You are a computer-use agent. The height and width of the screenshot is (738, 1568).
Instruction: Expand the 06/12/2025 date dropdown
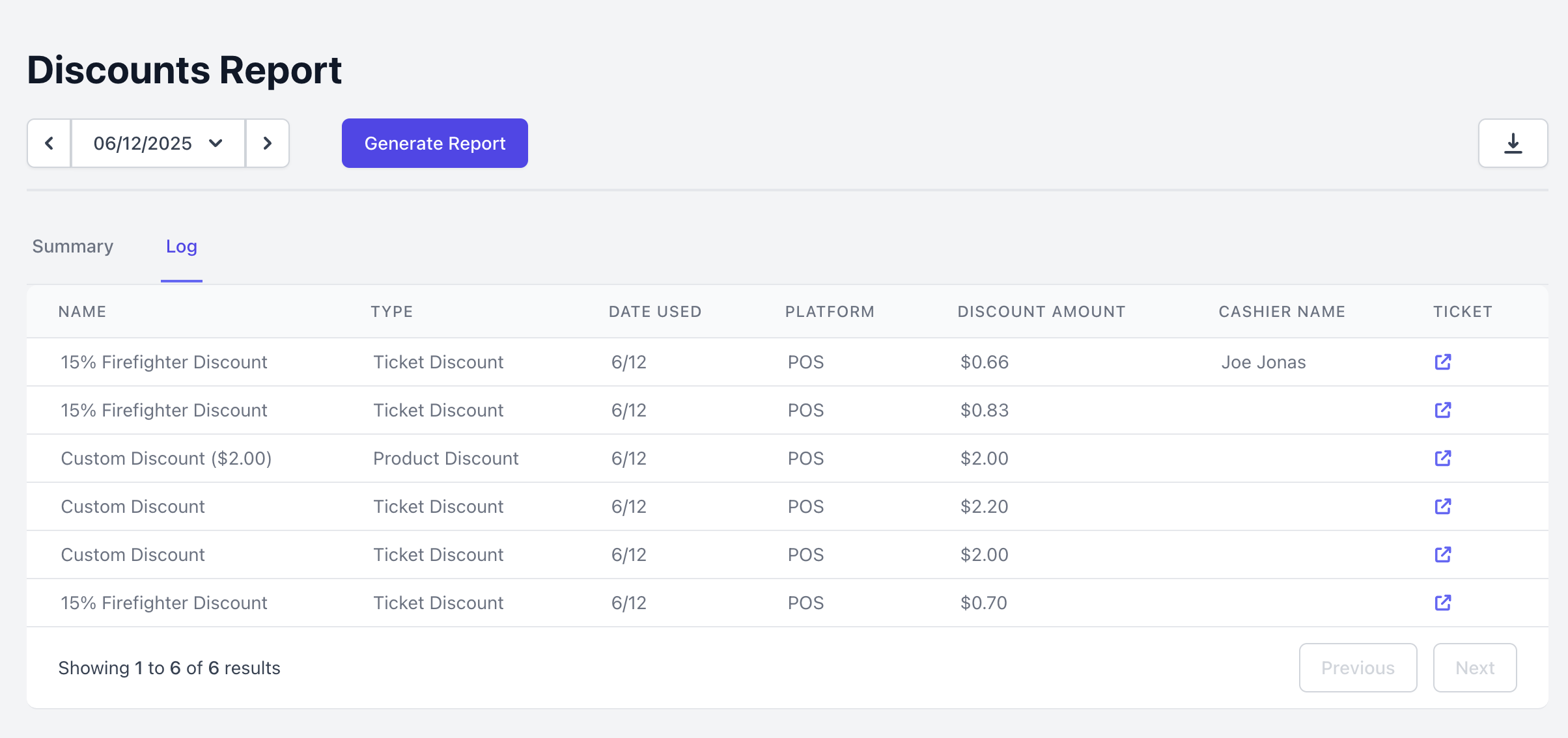tap(158, 143)
